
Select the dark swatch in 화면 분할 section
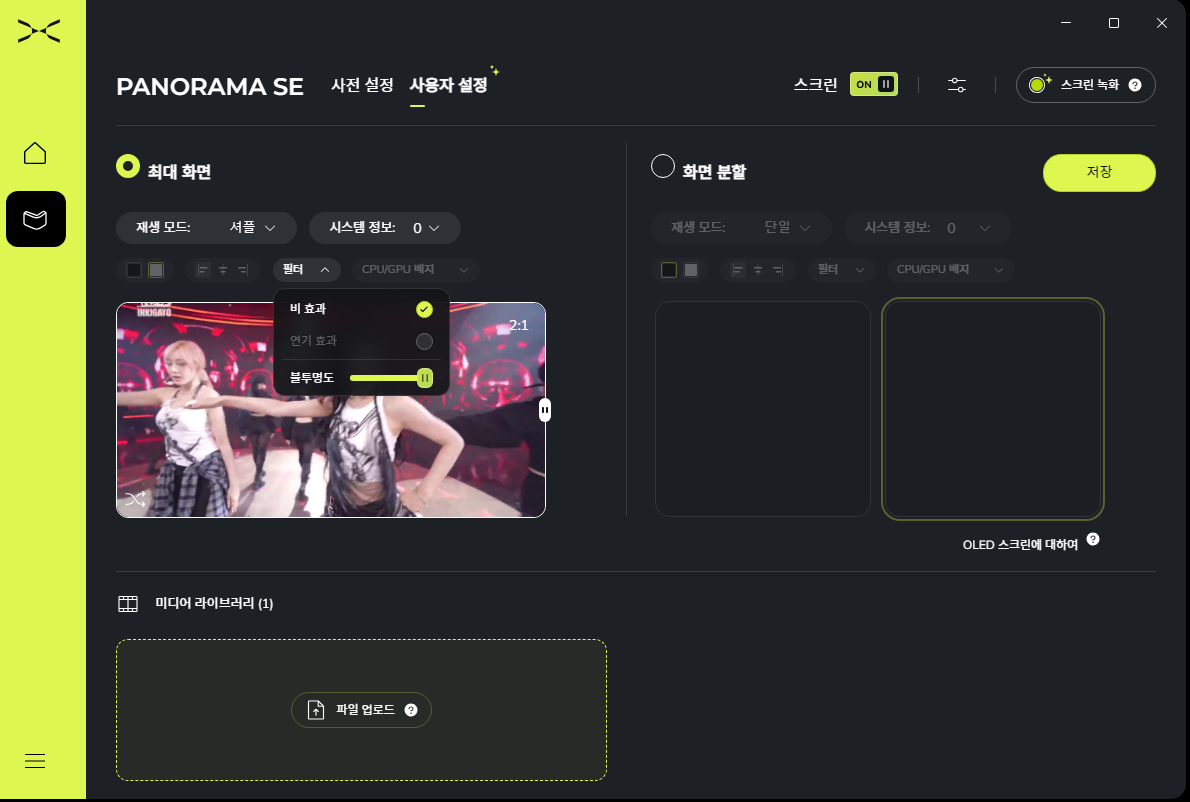pos(669,270)
